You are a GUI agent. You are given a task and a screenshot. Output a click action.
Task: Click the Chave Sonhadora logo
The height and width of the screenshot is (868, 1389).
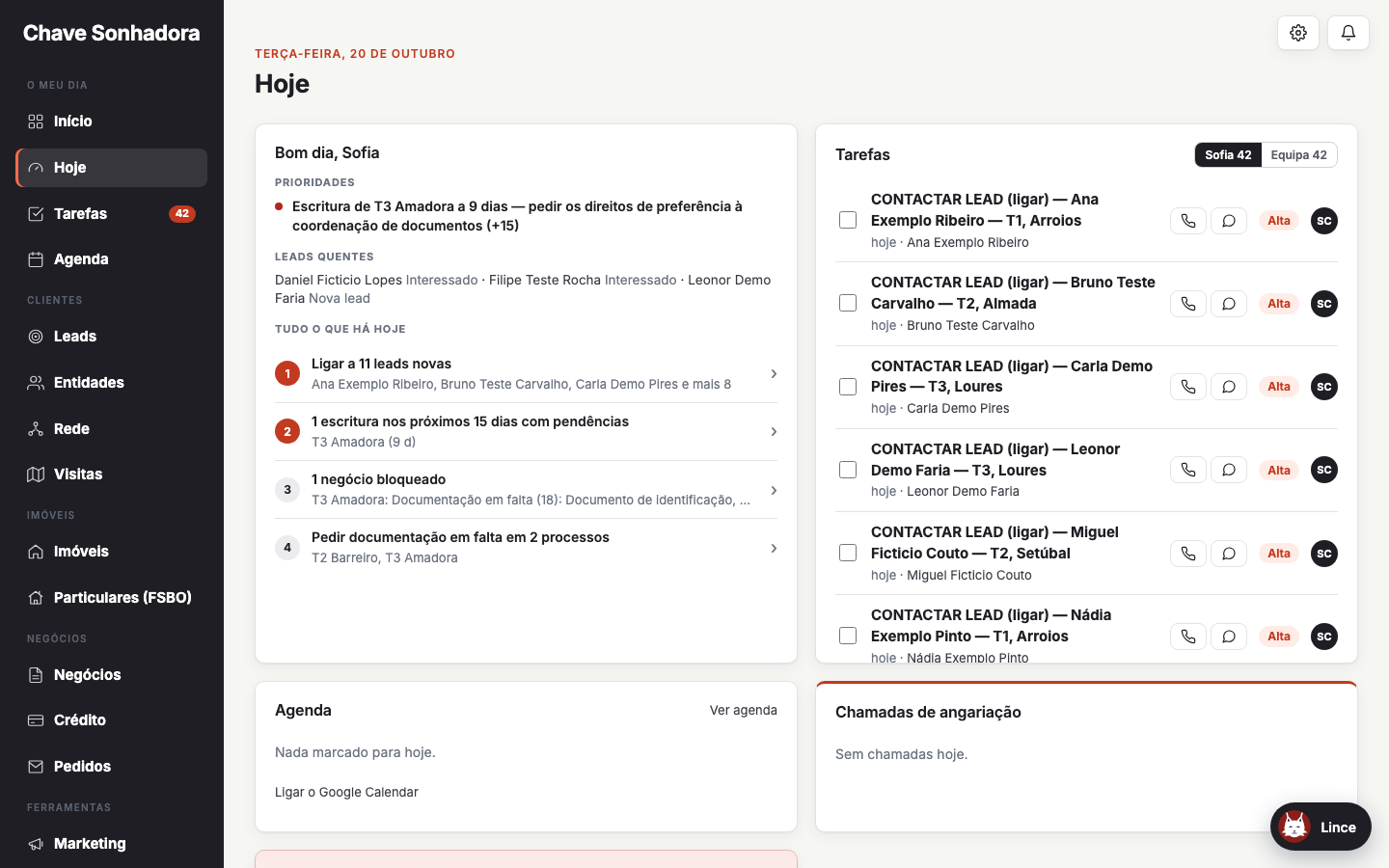coord(112,33)
